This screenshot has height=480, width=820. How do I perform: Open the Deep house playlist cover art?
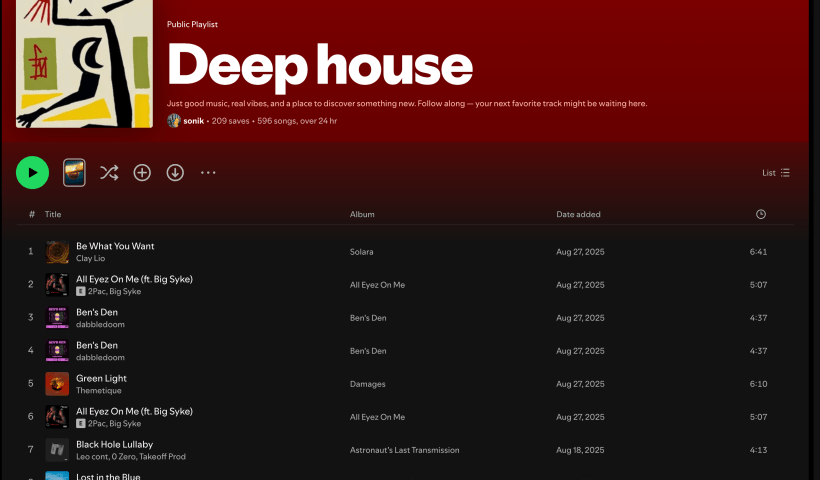tap(84, 64)
